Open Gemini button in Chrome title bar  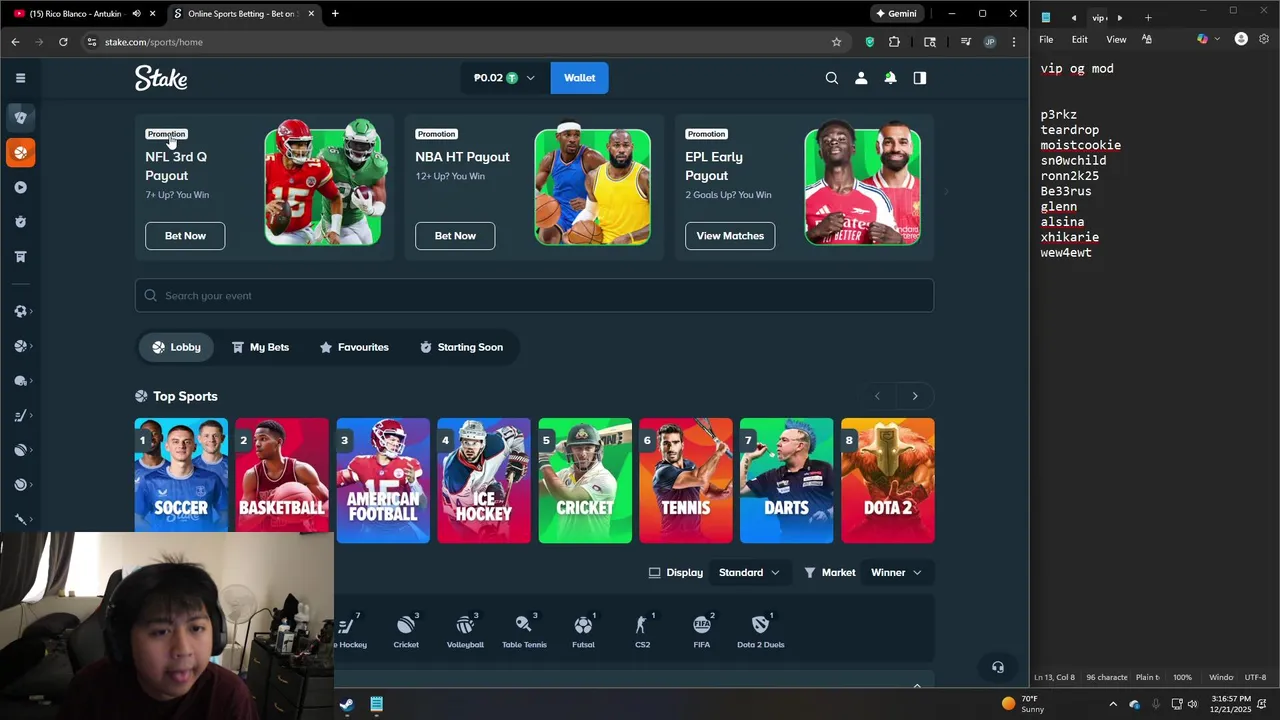click(x=895, y=14)
